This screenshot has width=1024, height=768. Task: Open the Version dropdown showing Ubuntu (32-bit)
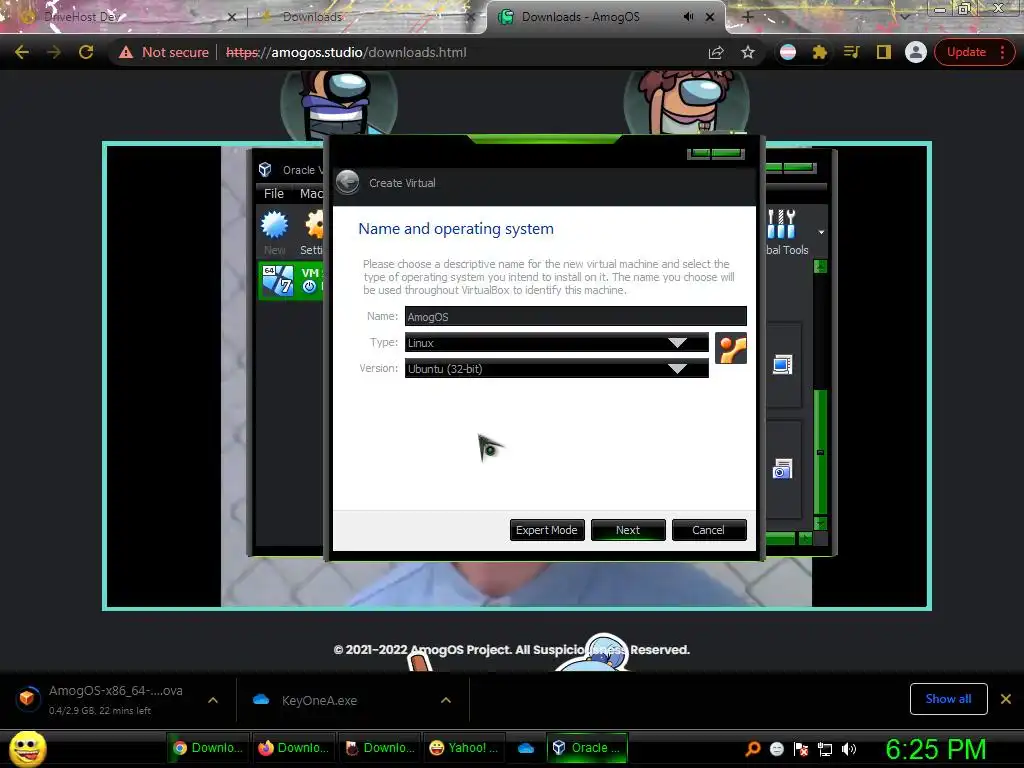556,368
